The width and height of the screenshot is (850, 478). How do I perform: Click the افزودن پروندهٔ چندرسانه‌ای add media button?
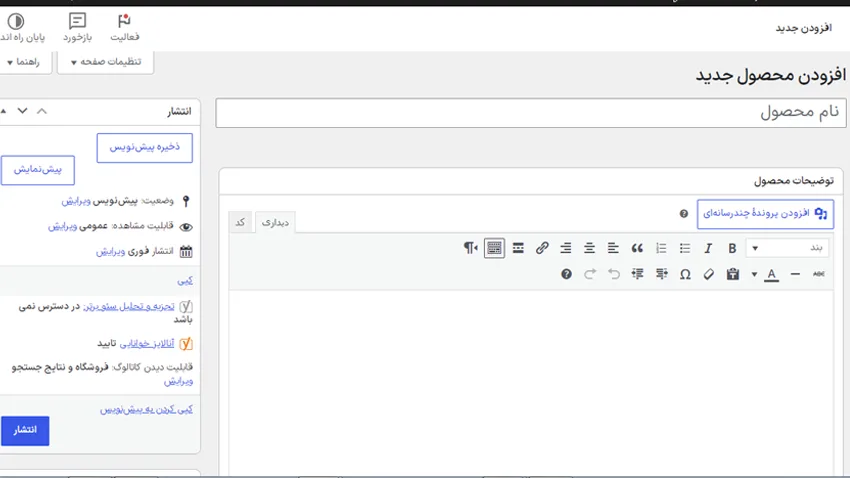click(765, 214)
